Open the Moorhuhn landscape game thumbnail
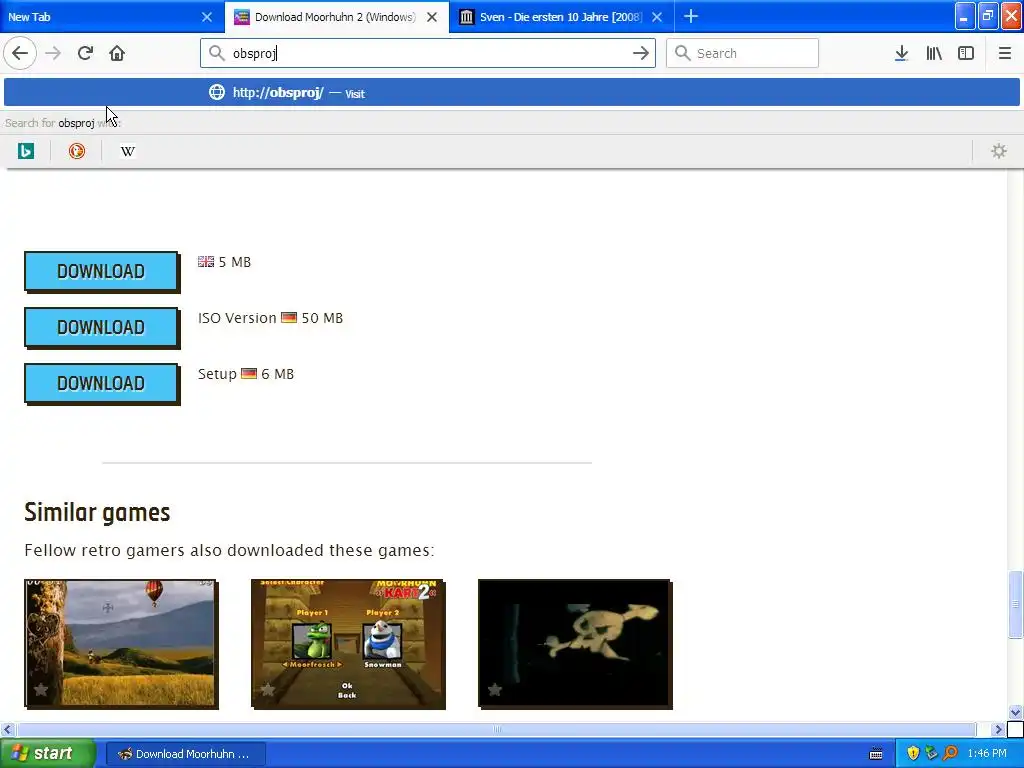Image resolution: width=1024 pixels, height=768 pixels. tap(121, 643)
